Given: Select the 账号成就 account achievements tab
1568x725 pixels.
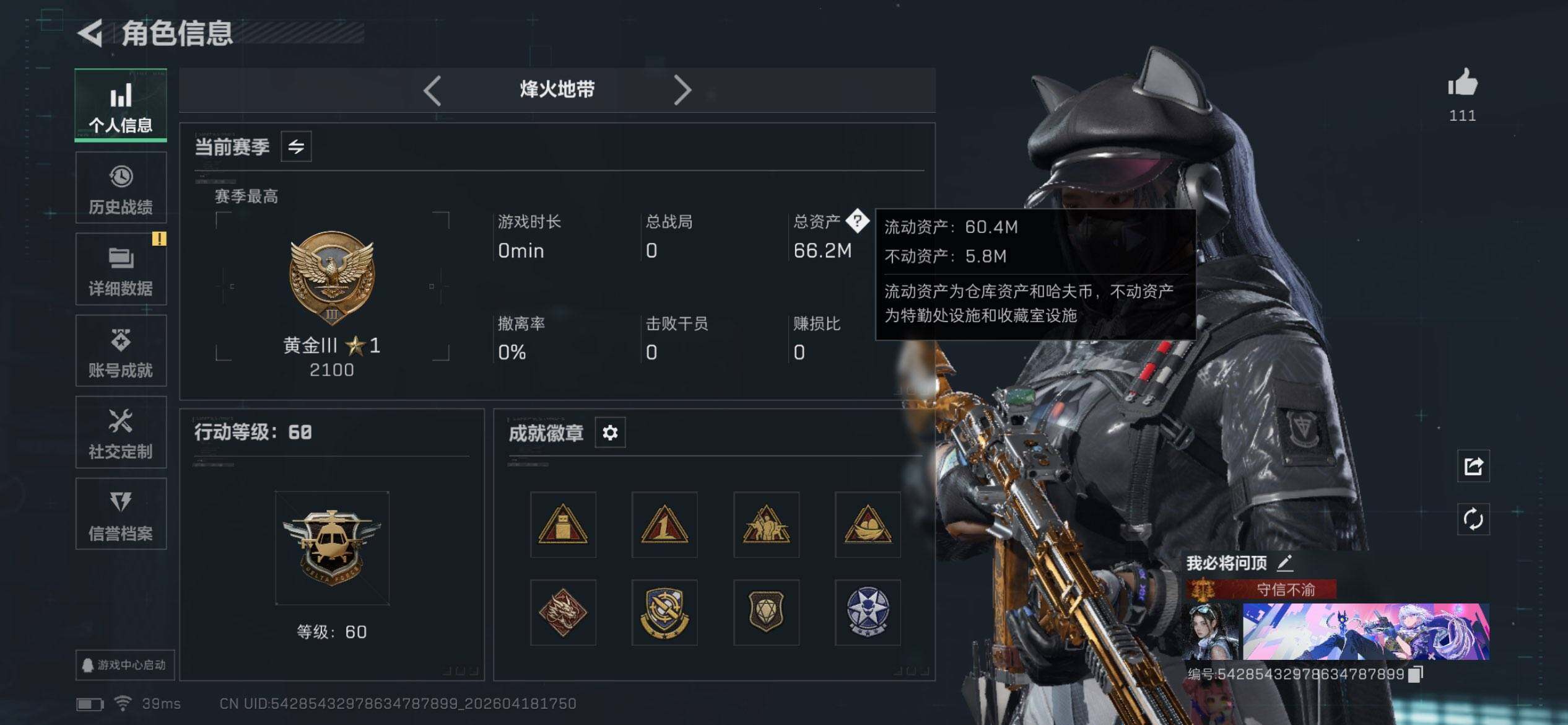Looking at the screenshot, I should click(121, 351).
